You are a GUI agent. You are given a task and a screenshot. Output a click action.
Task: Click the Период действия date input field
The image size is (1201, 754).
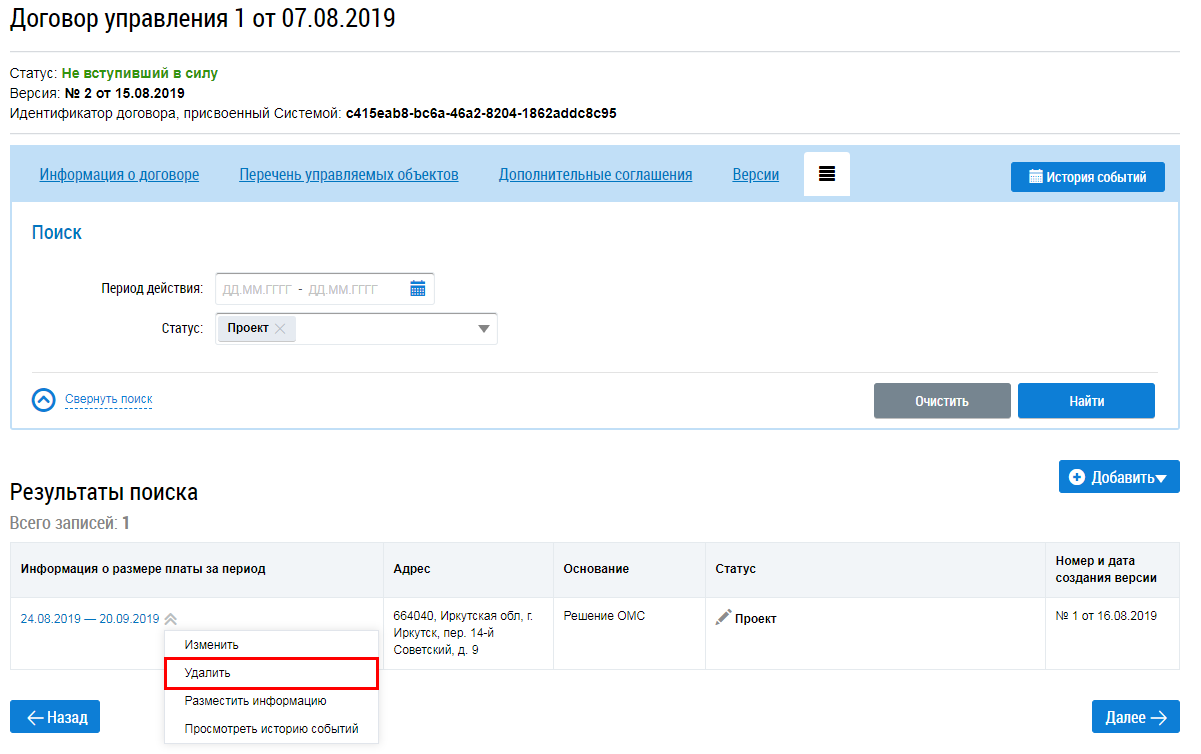[x=325, y=289]
